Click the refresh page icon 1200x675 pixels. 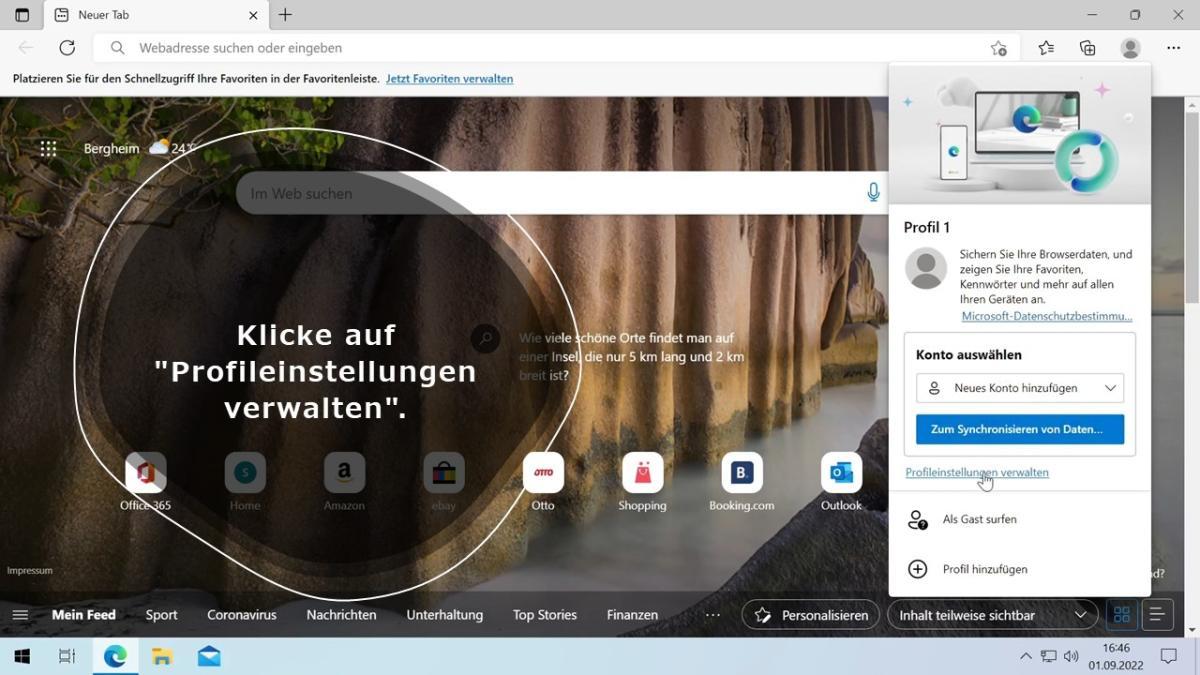pos(67,48)
